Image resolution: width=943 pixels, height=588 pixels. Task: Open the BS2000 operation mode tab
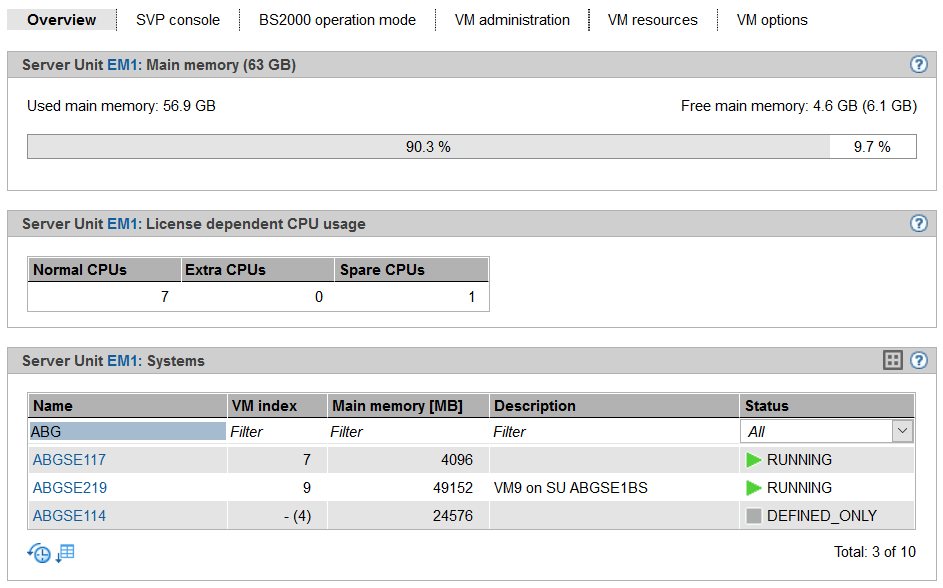click(337, 20)
